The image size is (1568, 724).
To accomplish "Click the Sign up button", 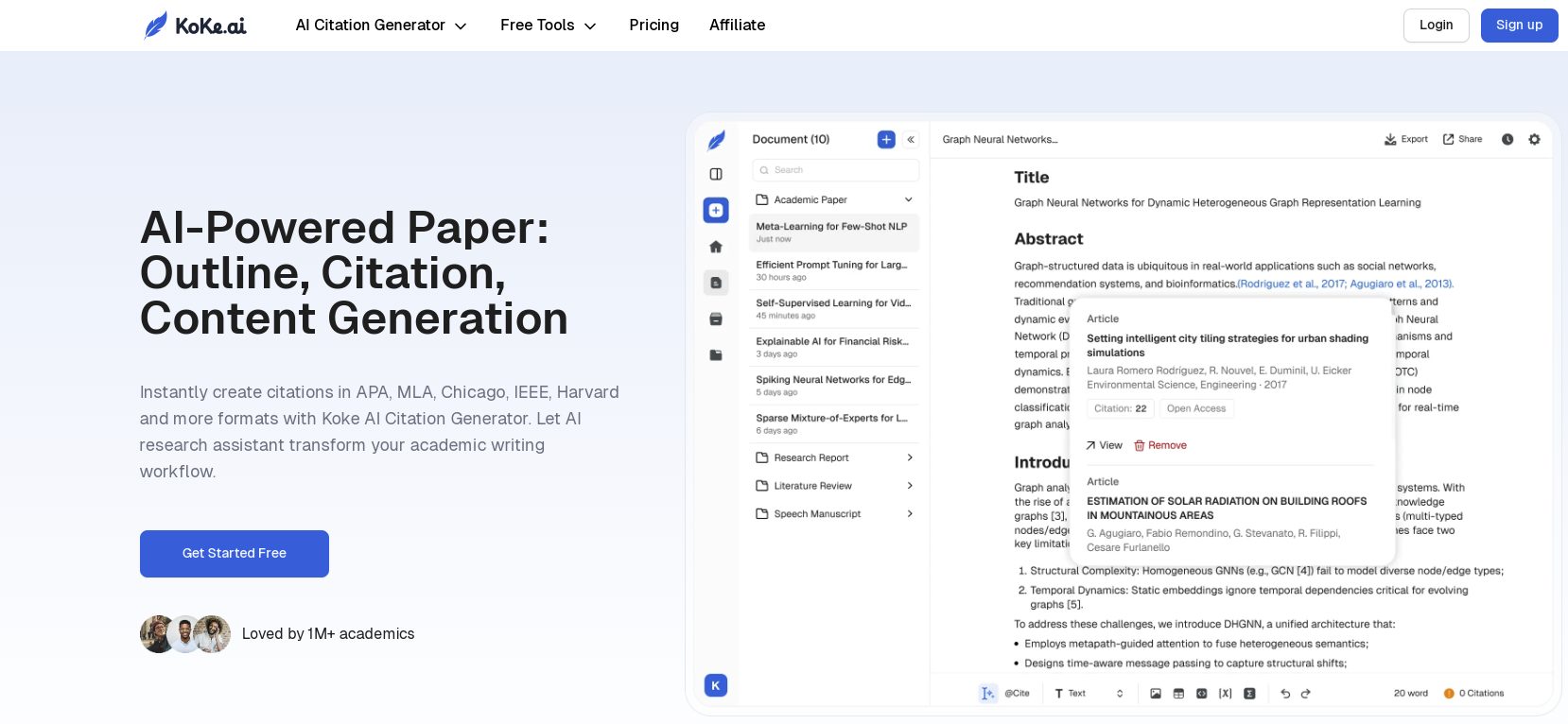I will 1519,26.
